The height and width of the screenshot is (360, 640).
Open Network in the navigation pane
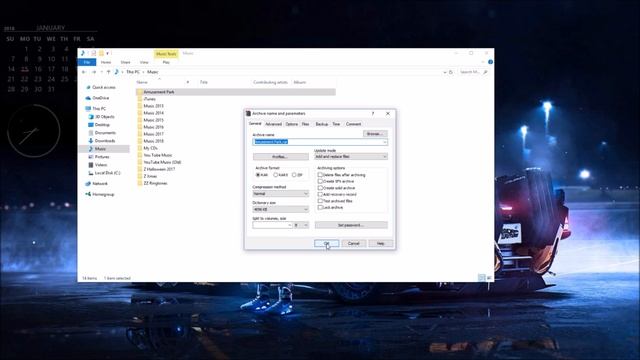click(x=100, y=184)
